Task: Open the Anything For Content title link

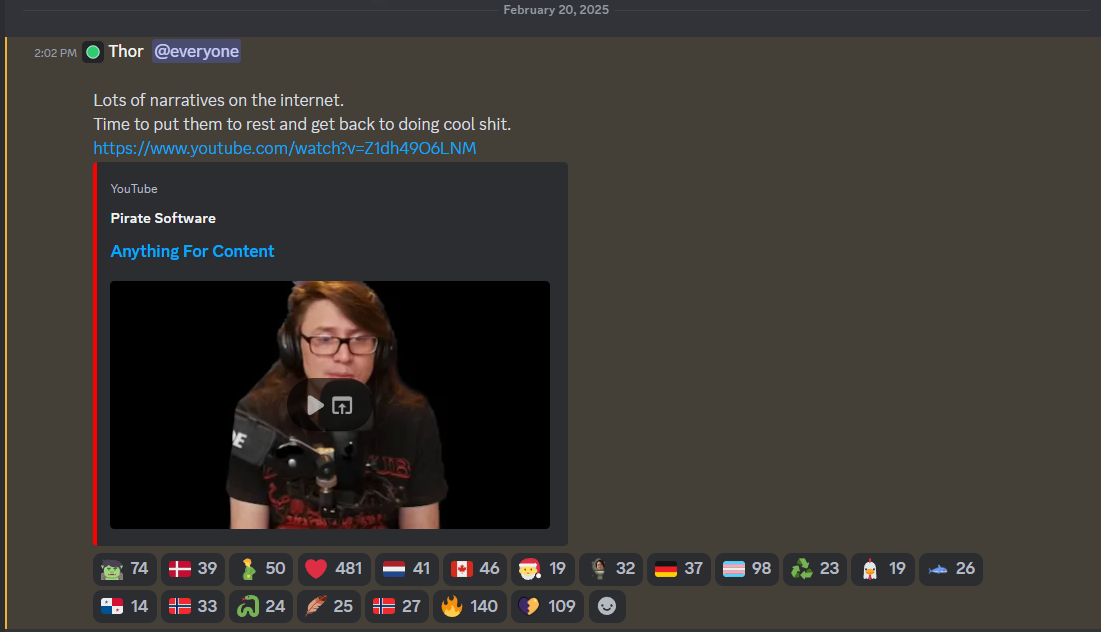Action: 192,251
